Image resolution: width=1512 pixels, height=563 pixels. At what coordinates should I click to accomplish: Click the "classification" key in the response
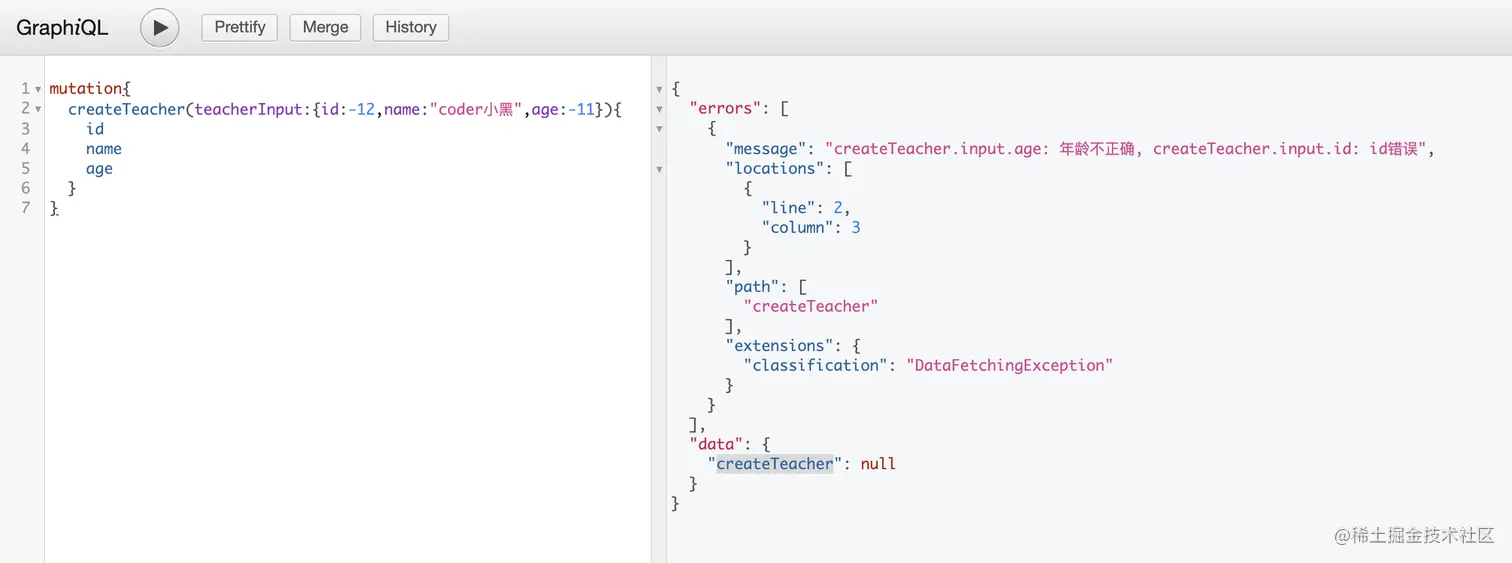coord(816,365)
